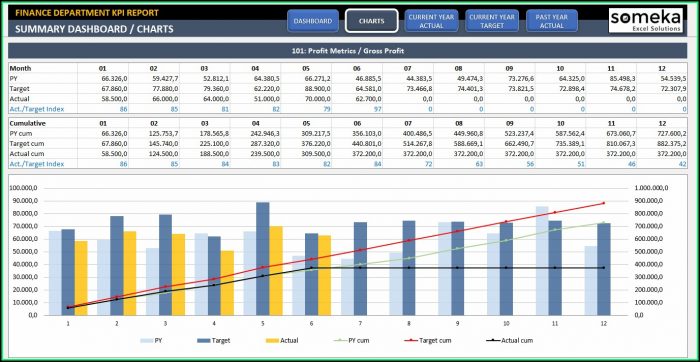Click the Target legend swatch

pyautogui.click(x=204, y=341)
